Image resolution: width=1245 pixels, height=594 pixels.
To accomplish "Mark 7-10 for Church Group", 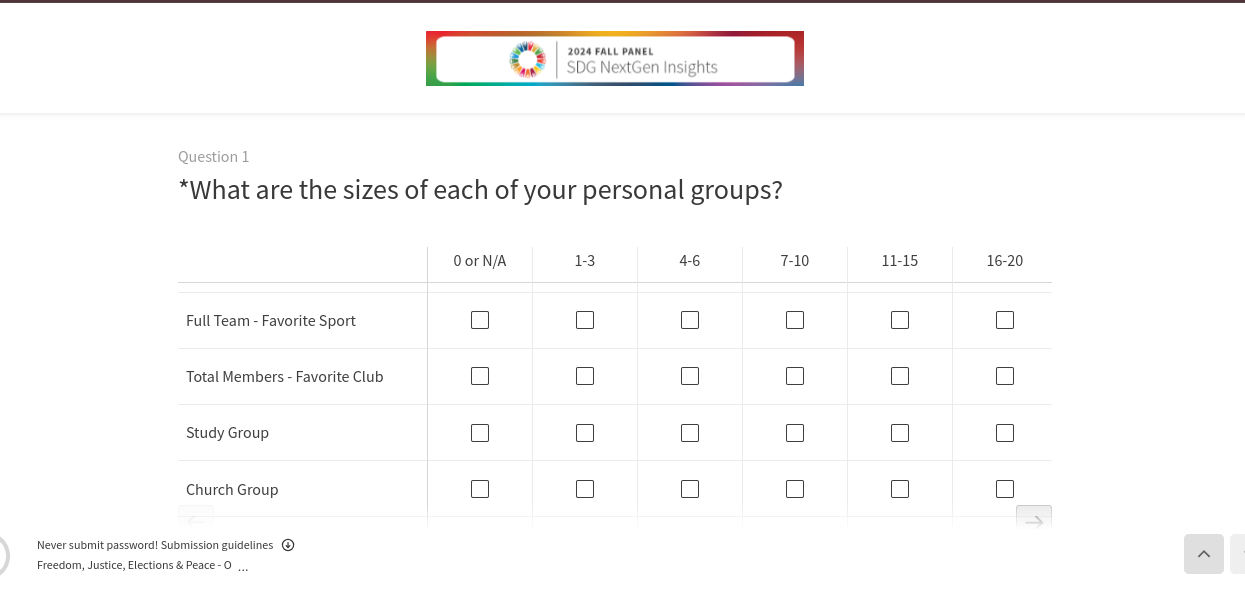I will click(x=795, y=489).
